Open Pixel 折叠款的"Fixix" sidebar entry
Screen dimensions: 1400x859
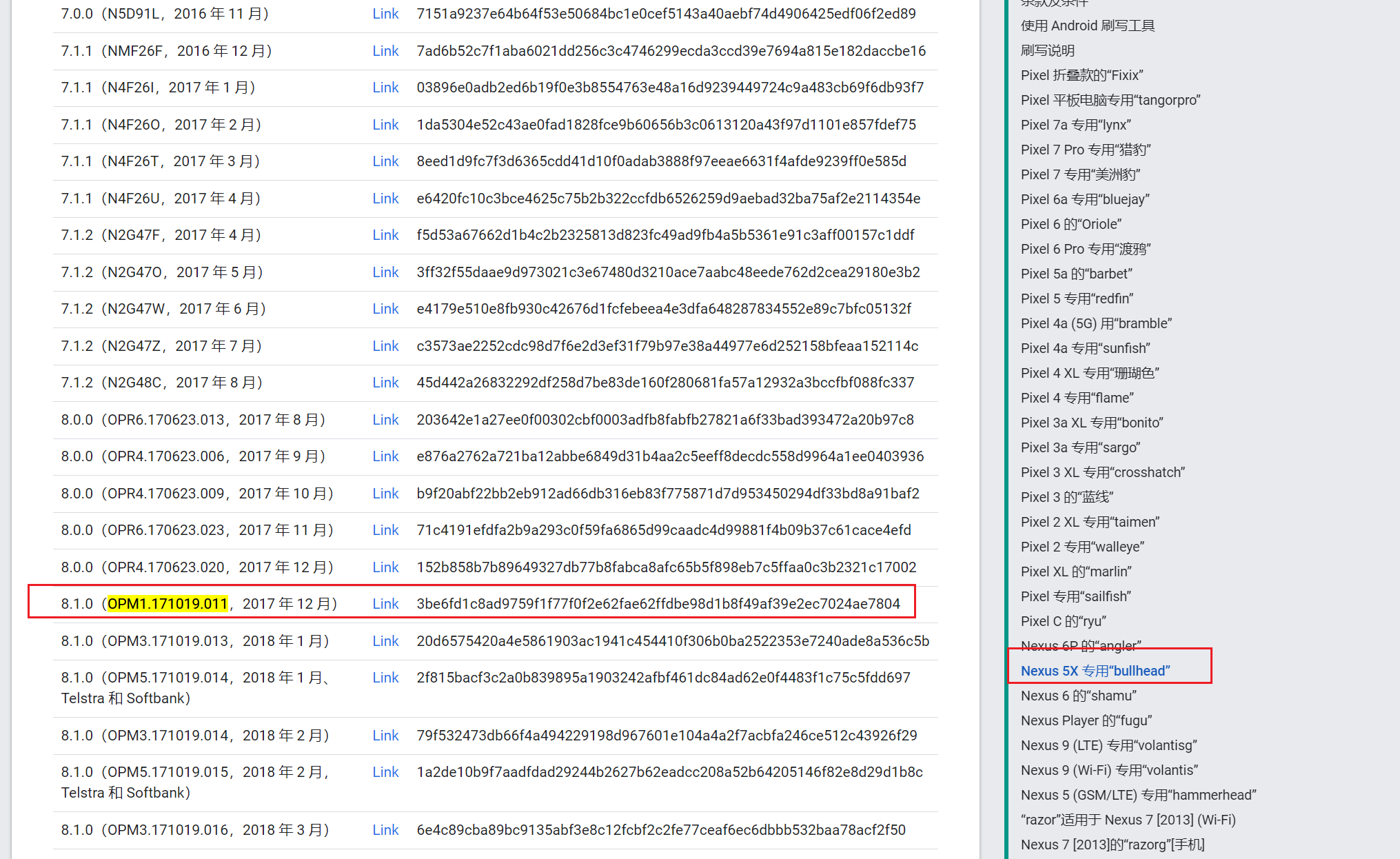coord(1082,75)
